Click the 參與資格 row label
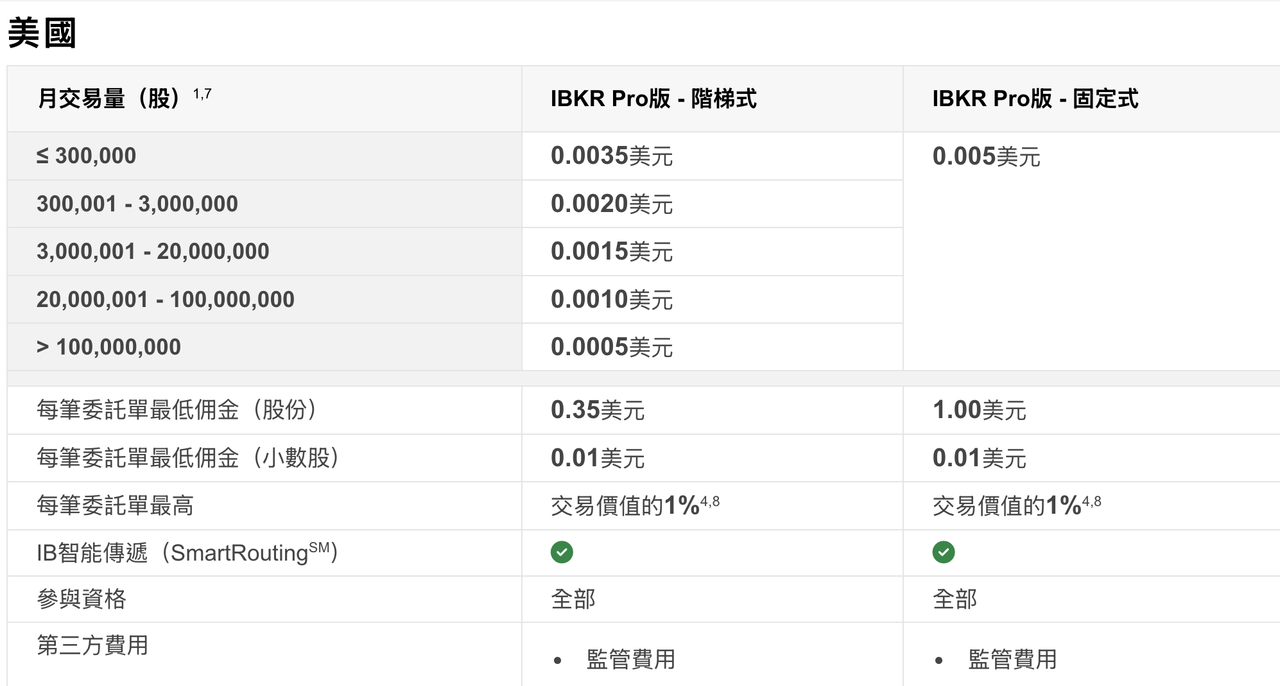This screenshot has height=686, width=1280. click(x=81, y=599)
